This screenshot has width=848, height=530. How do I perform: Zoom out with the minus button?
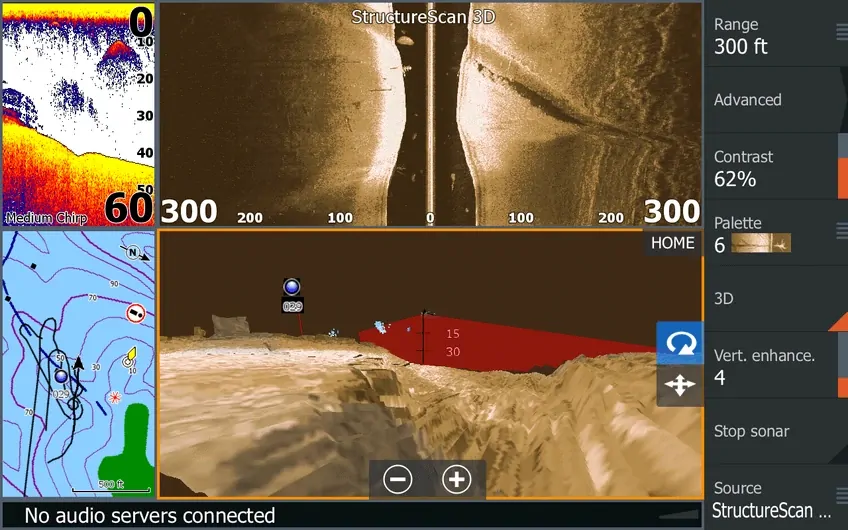(x=398, y=480)
